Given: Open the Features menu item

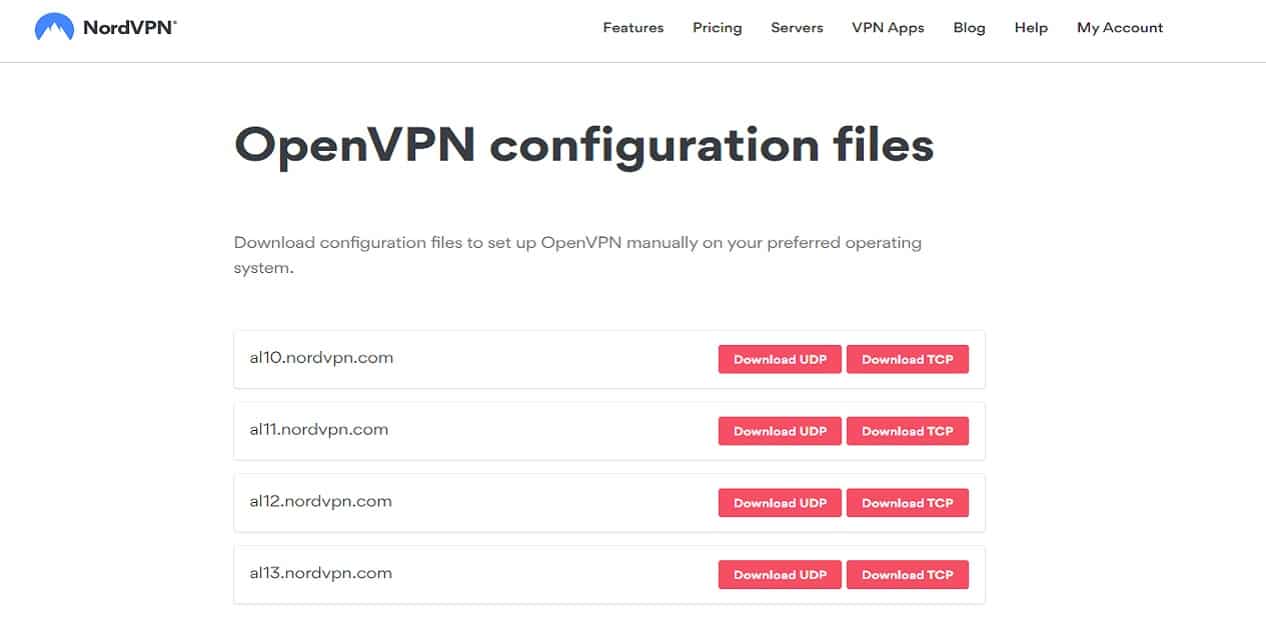Looking at the screenshot, I should pyautogui.click(x=633, y=28).
